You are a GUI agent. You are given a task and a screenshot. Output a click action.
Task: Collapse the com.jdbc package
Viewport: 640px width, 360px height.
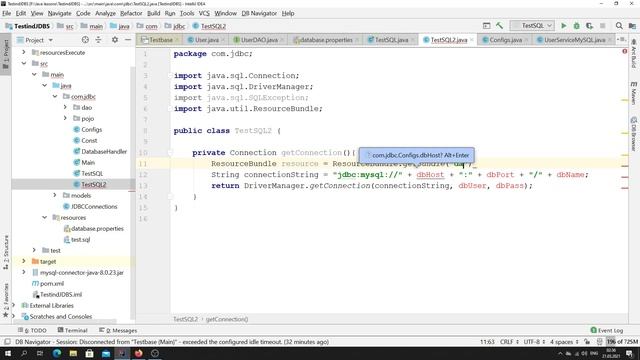point(55,96)
